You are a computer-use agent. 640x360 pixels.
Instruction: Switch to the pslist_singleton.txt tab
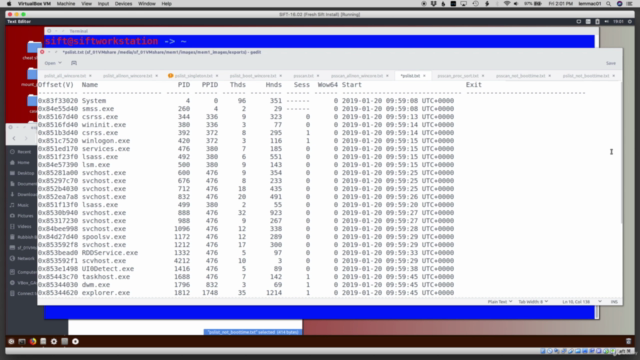tap(193, 76)
